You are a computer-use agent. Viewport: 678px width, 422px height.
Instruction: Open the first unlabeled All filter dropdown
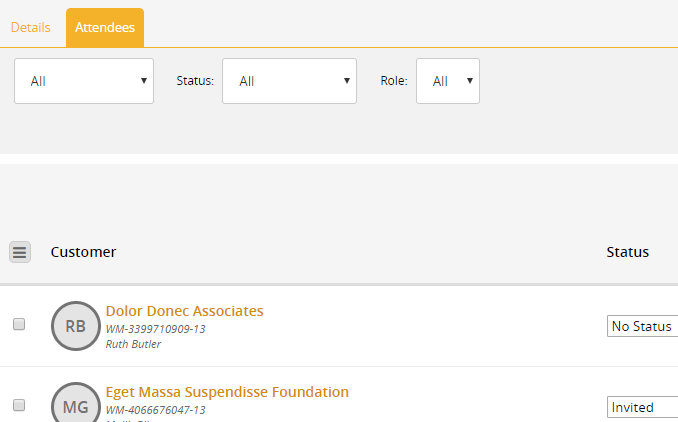point(84,81)
